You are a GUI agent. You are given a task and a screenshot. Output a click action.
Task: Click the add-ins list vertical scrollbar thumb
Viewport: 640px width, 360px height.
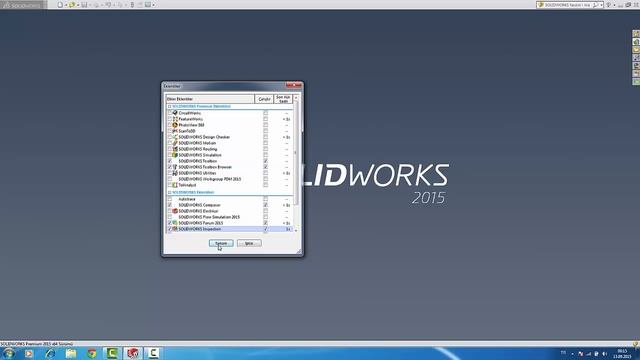coord(296,153)
